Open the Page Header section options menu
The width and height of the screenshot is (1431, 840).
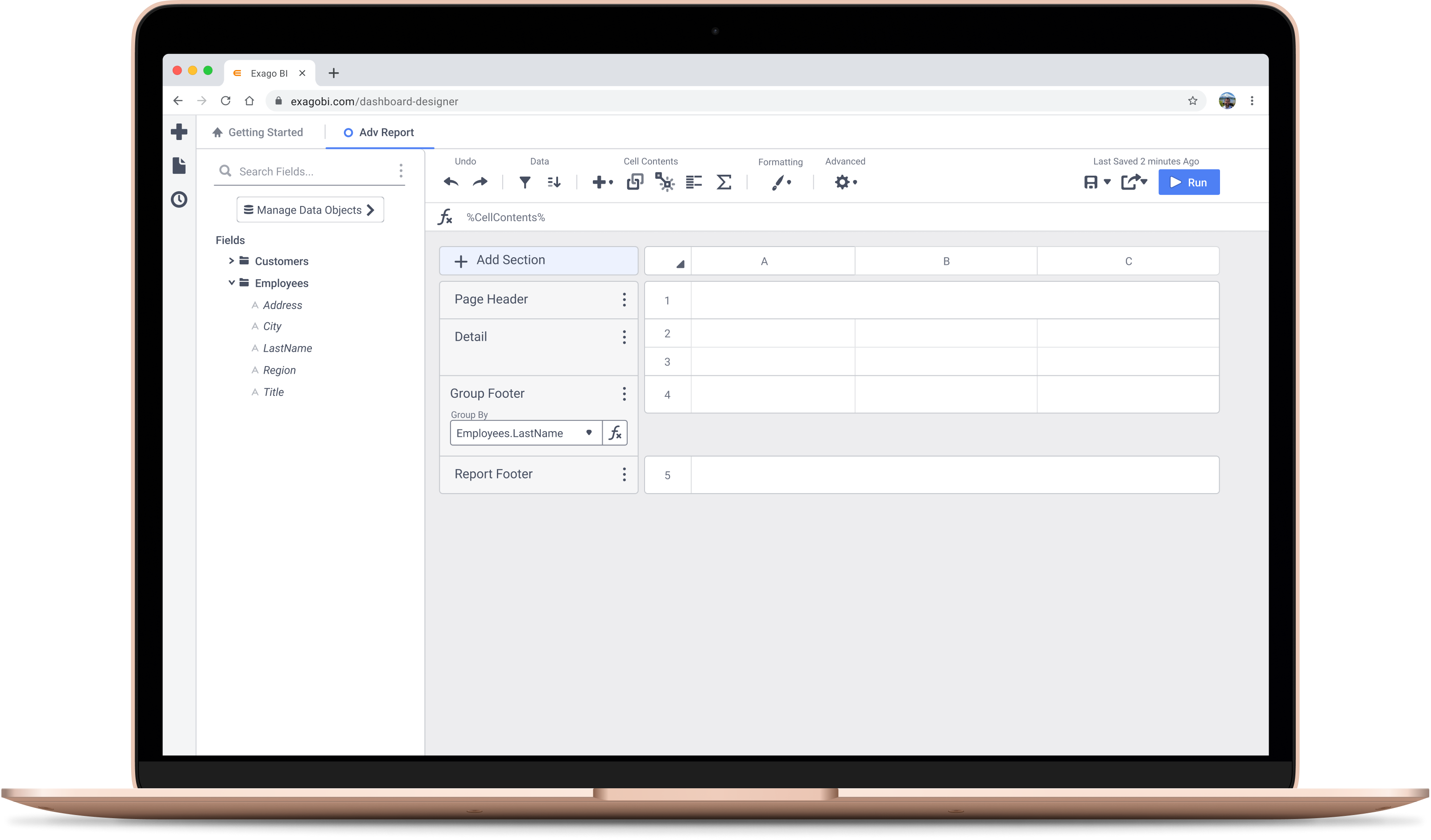click(x=624, y=299)
